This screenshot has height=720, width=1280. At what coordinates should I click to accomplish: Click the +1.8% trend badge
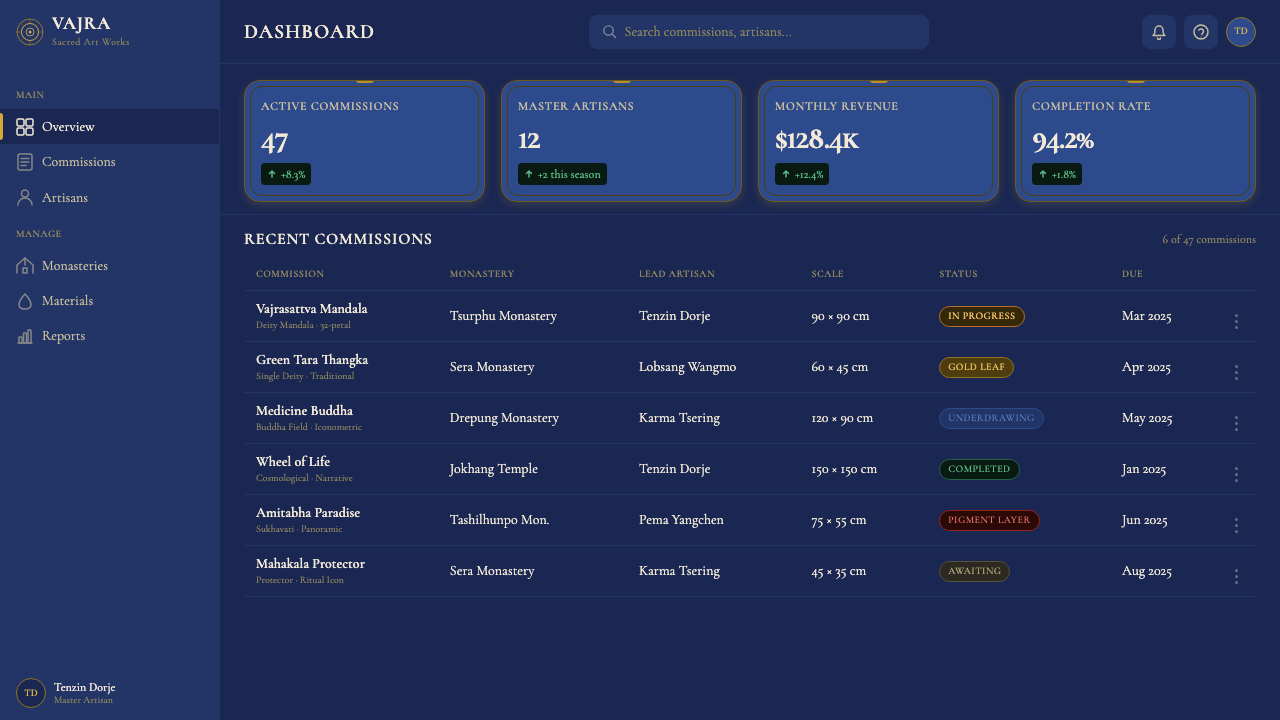(1057, 174)
